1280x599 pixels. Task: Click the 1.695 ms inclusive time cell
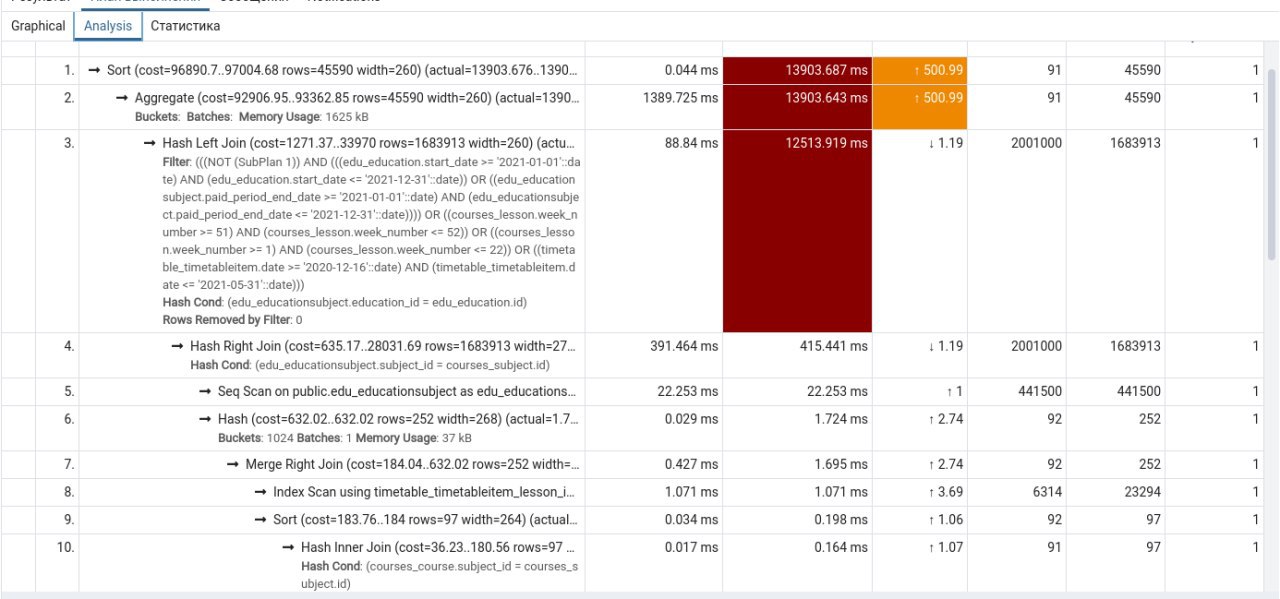click(x=798, y=464)
